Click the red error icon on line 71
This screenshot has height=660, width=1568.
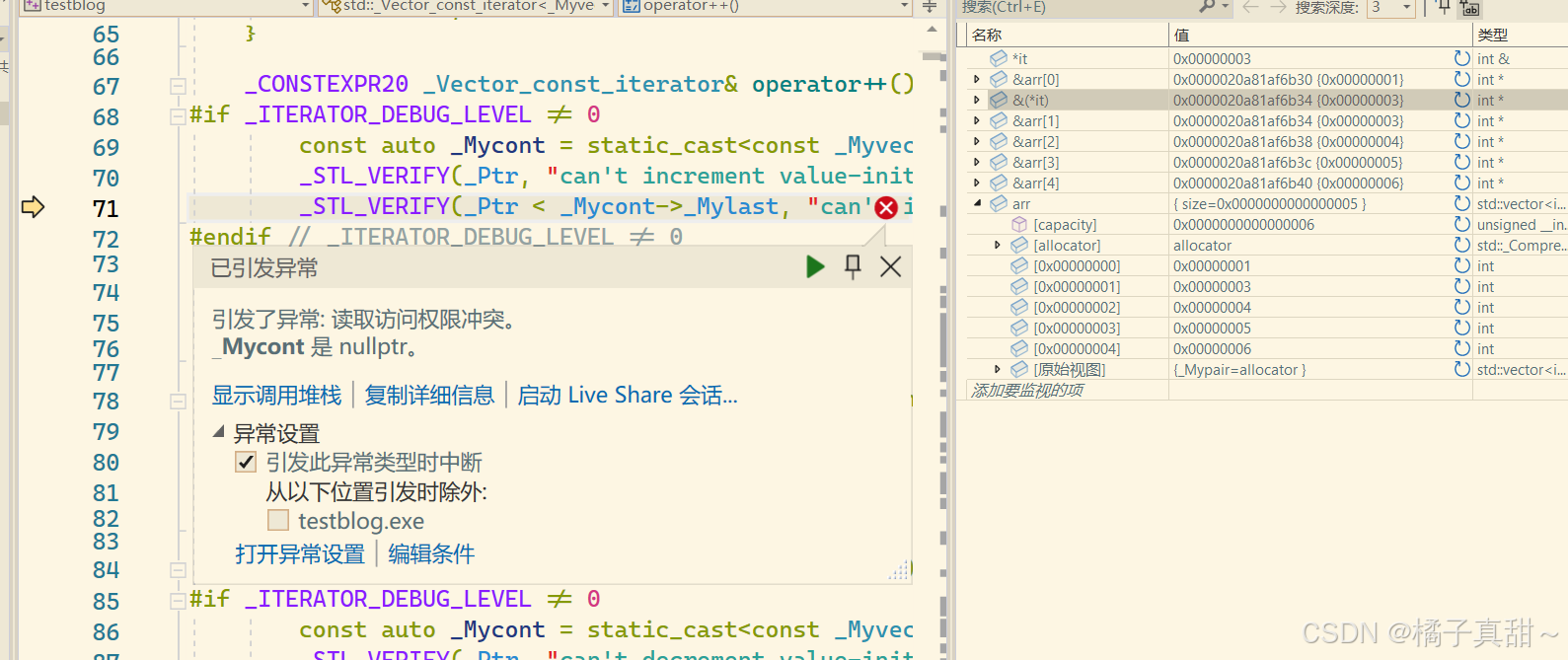[886, 207]
